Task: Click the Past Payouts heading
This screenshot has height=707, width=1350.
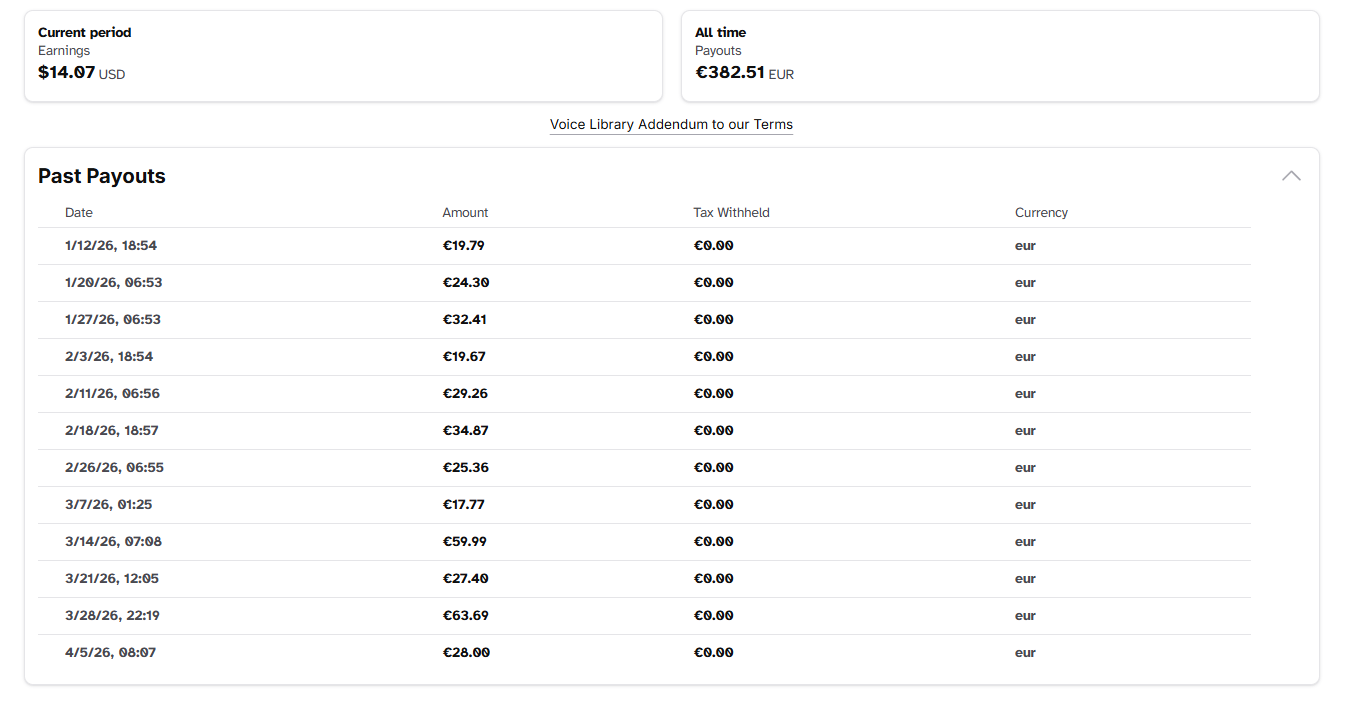Action: pos(101,176)
